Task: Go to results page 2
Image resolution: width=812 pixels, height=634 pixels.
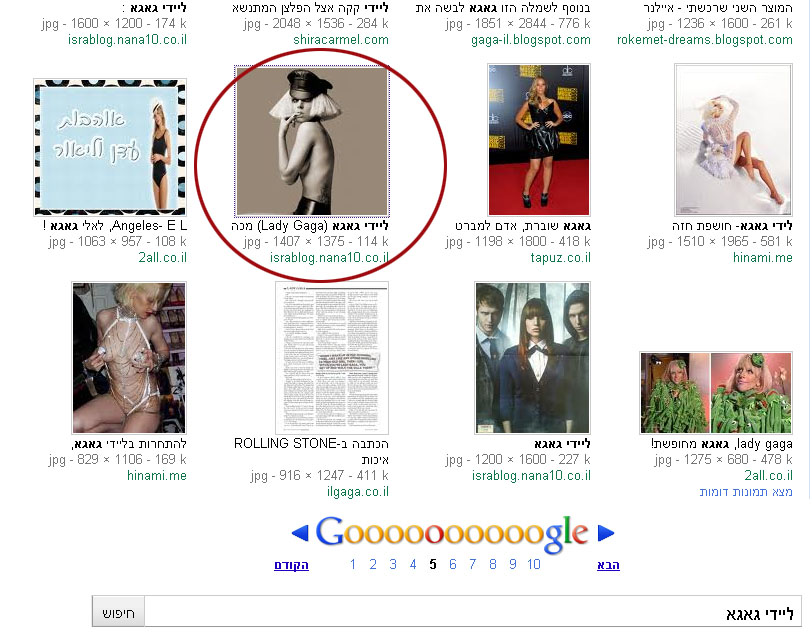Action: tap(373, 564)
